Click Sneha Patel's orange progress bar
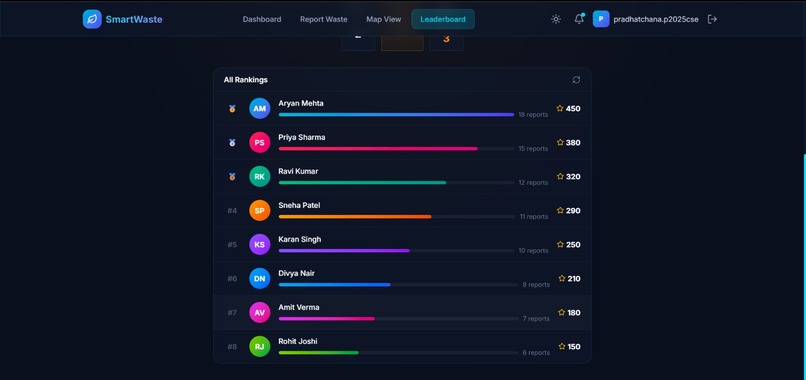 (x=396, y=216)
